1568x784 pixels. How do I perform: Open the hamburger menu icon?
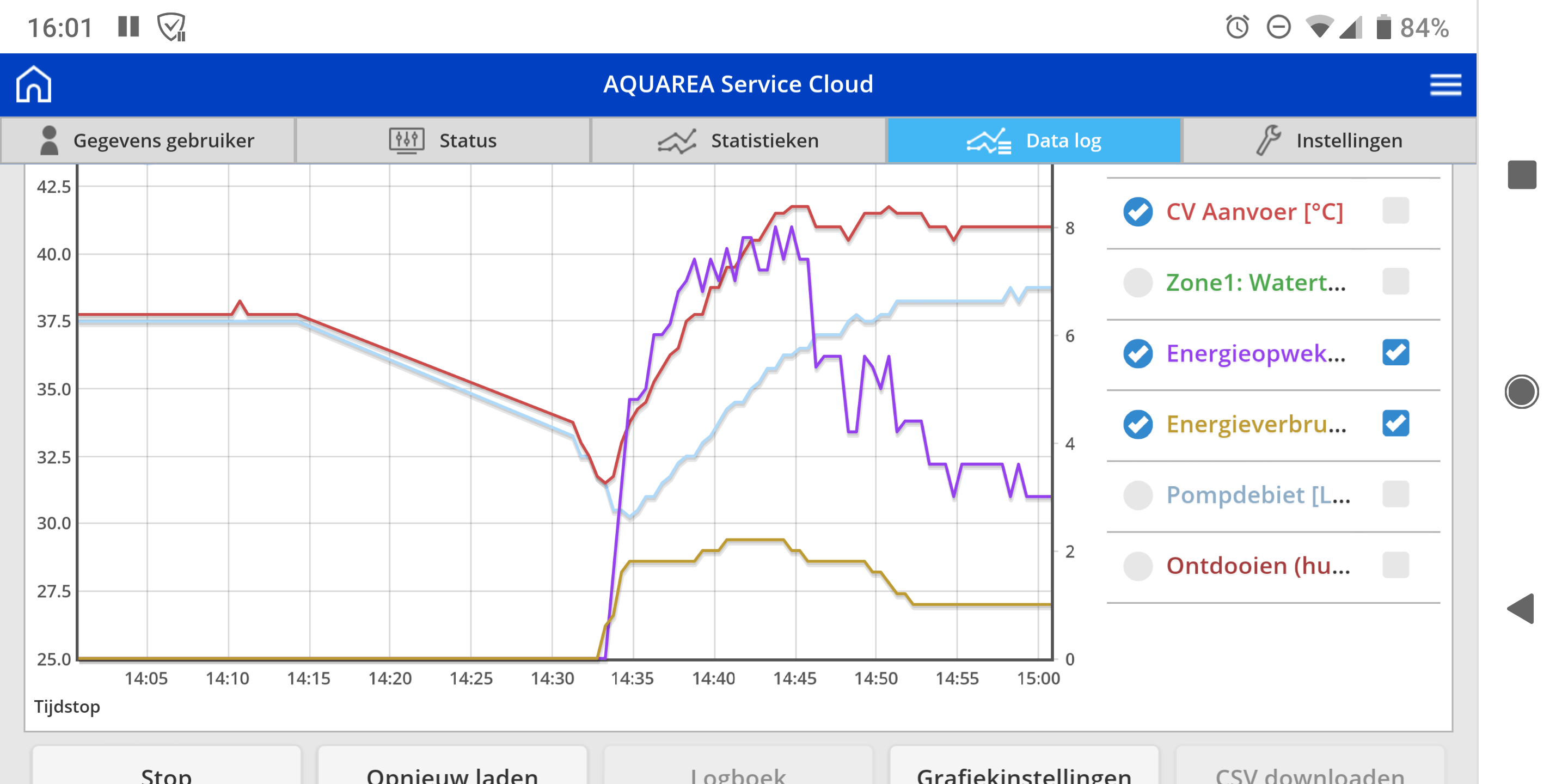tap(1445, 84)
